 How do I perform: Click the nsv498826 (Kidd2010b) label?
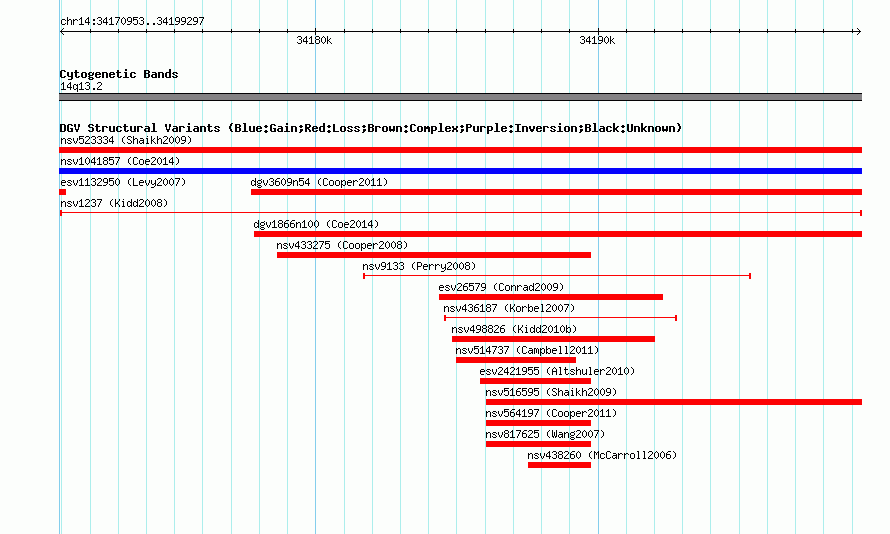point(514,329)
